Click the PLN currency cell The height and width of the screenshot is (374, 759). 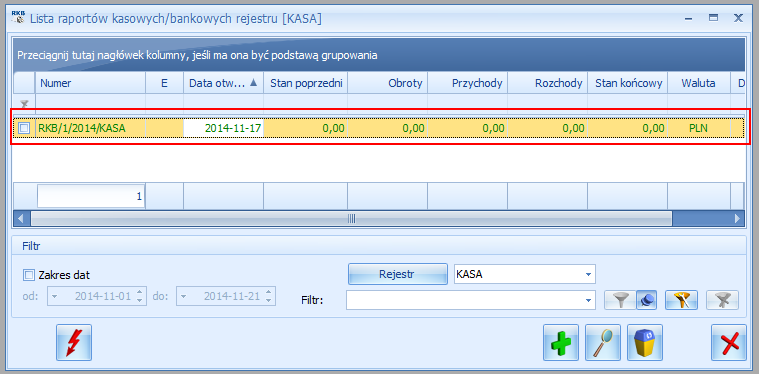(x=698, y=128)
